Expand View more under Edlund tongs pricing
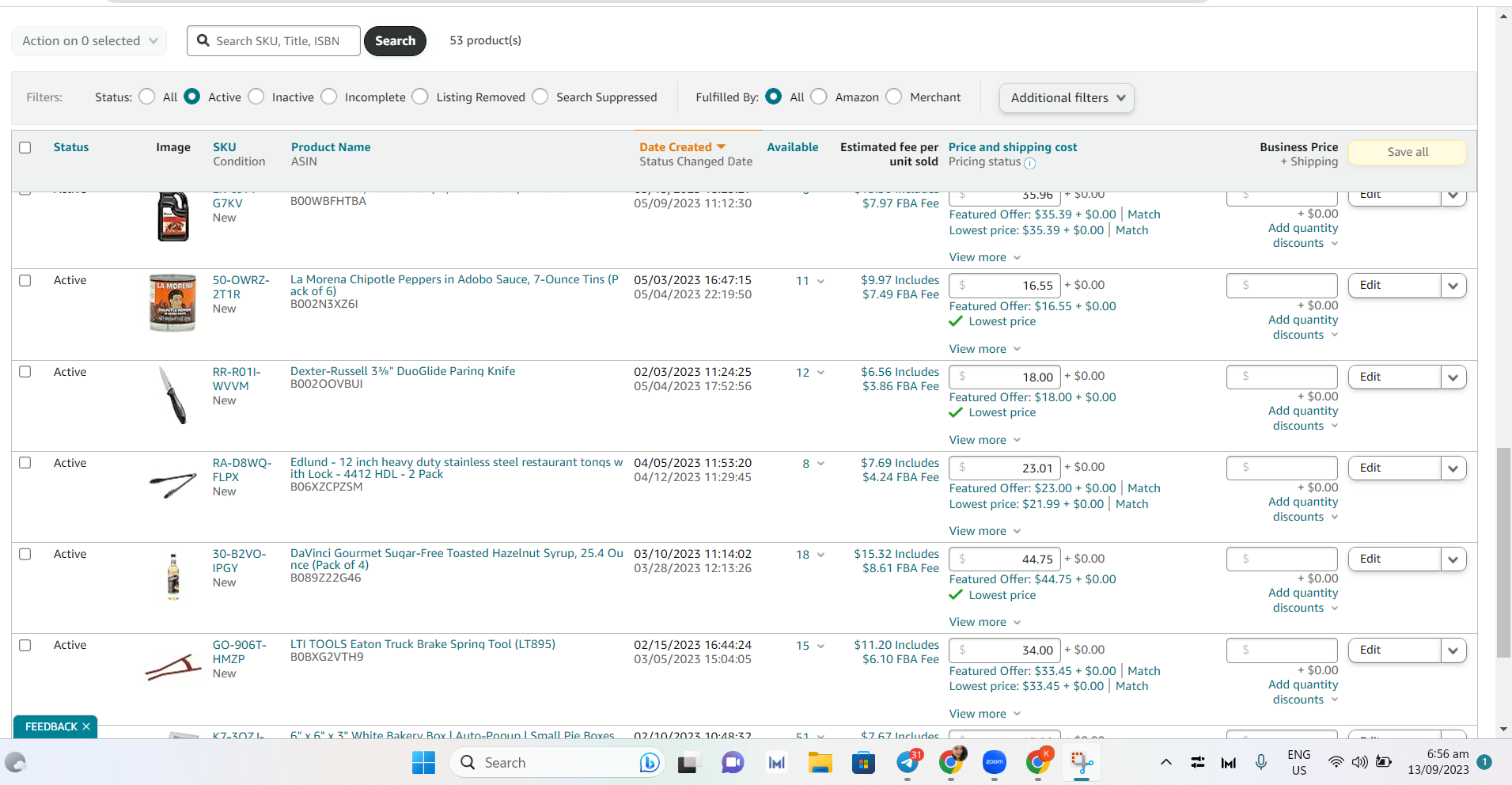This screenshot has width=1512, height=785. (x=985, y=531)
